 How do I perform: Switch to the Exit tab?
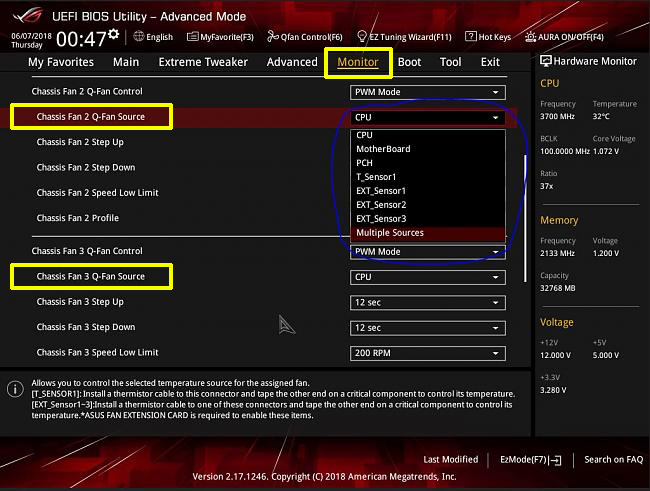click(x=490, y=62)
